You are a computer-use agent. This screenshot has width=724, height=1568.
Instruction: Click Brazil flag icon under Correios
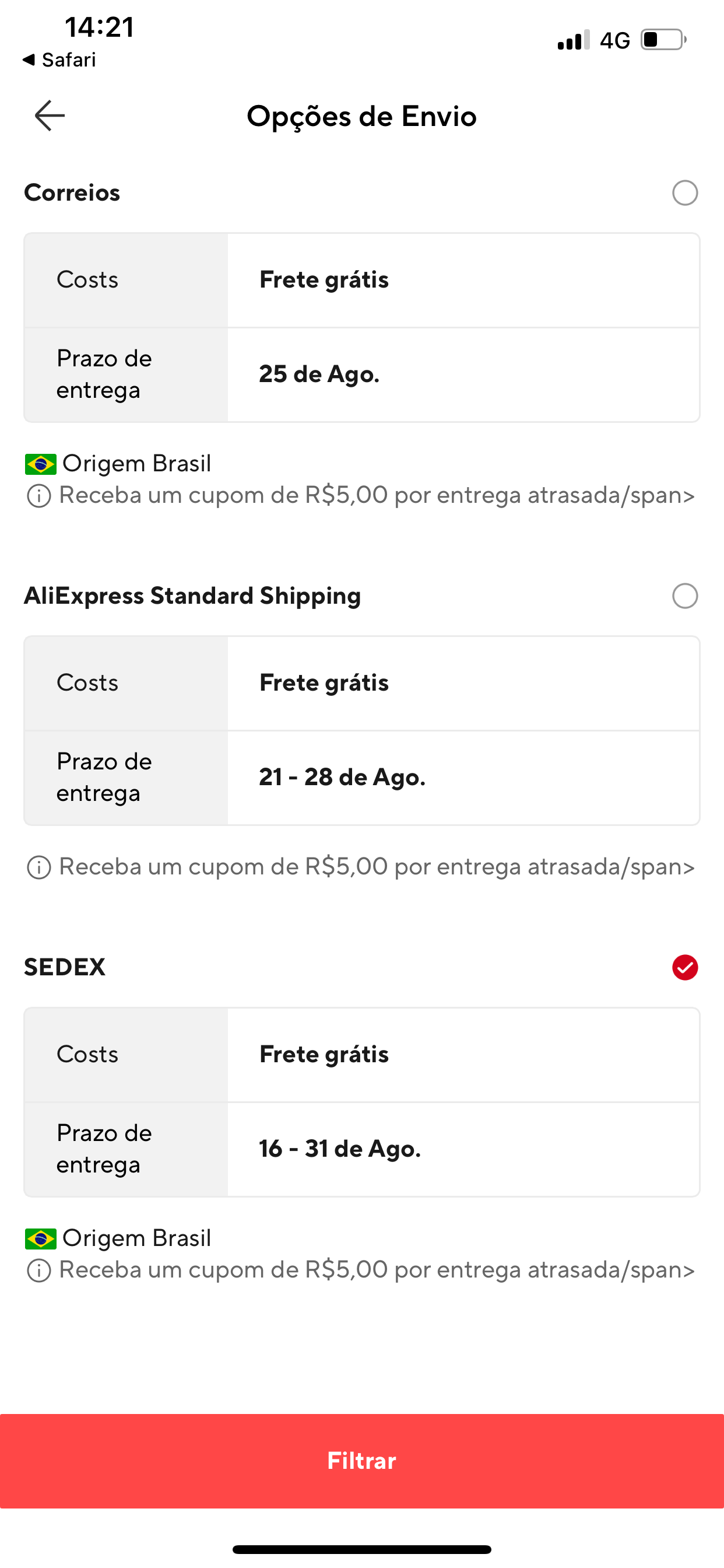click(41, 464)
